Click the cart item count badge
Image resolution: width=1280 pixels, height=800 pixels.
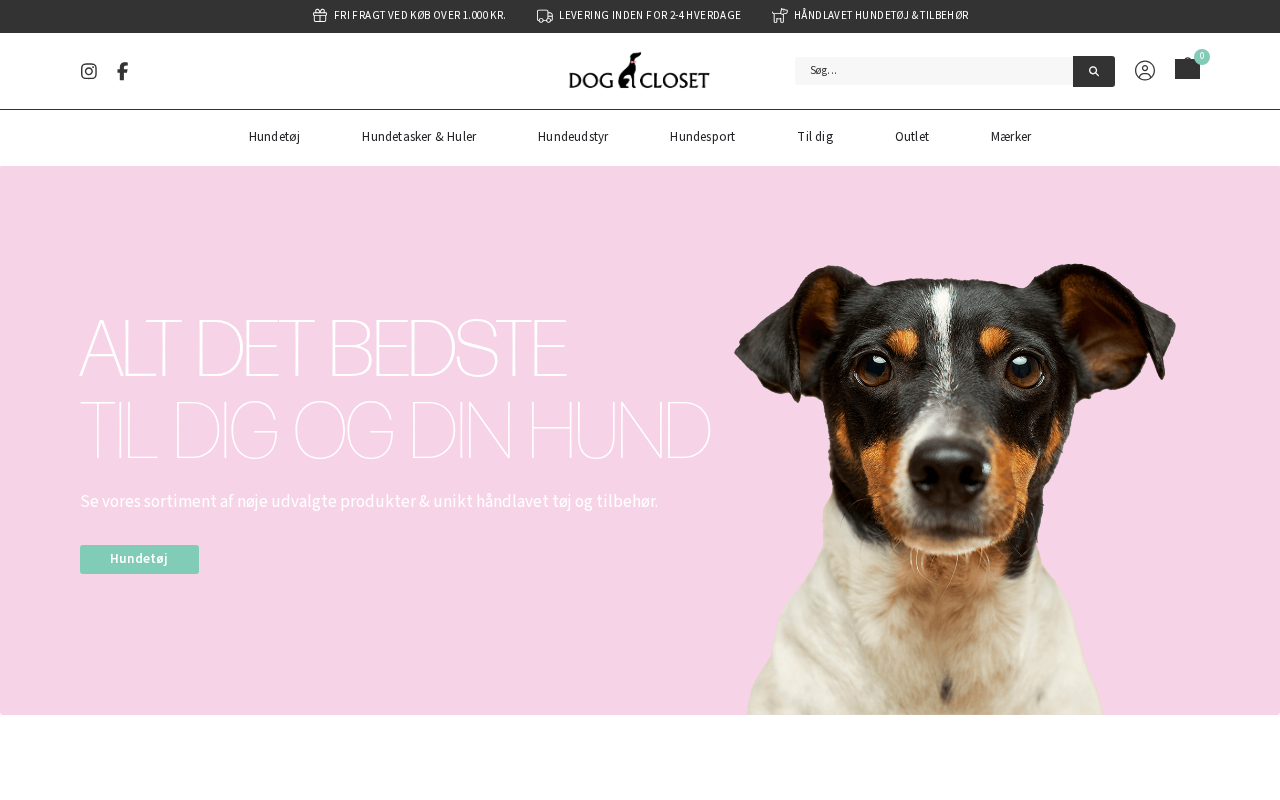click(1202, 57)
